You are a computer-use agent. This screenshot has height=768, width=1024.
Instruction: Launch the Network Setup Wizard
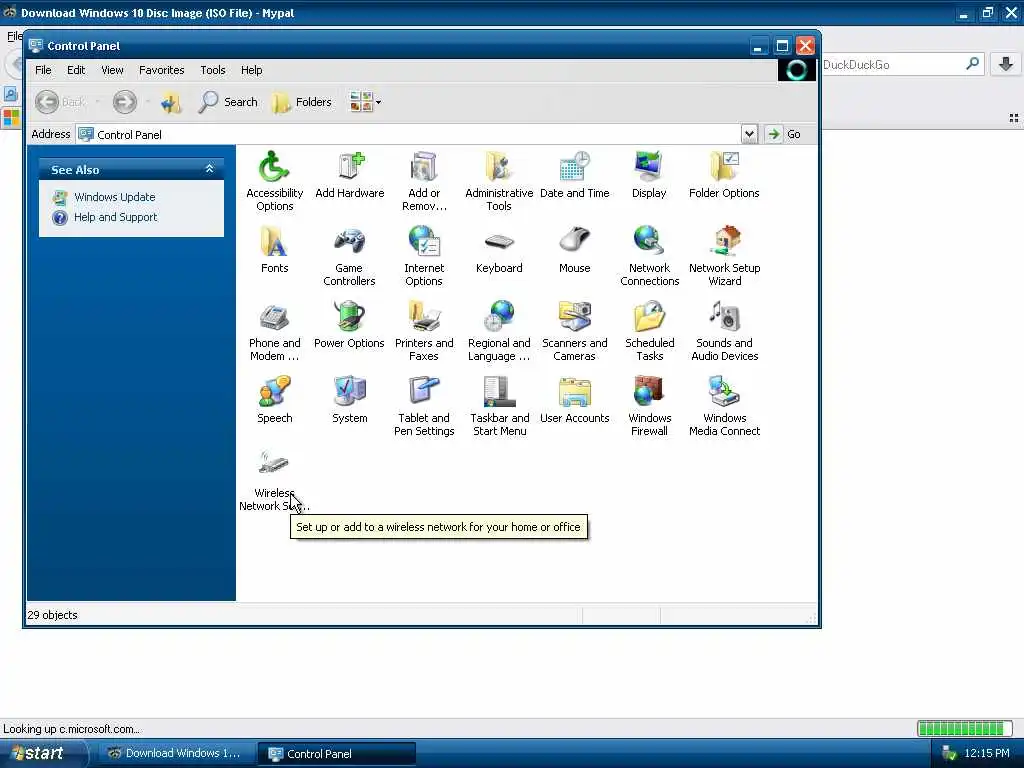pyautogui.click(x=724, y=256)
